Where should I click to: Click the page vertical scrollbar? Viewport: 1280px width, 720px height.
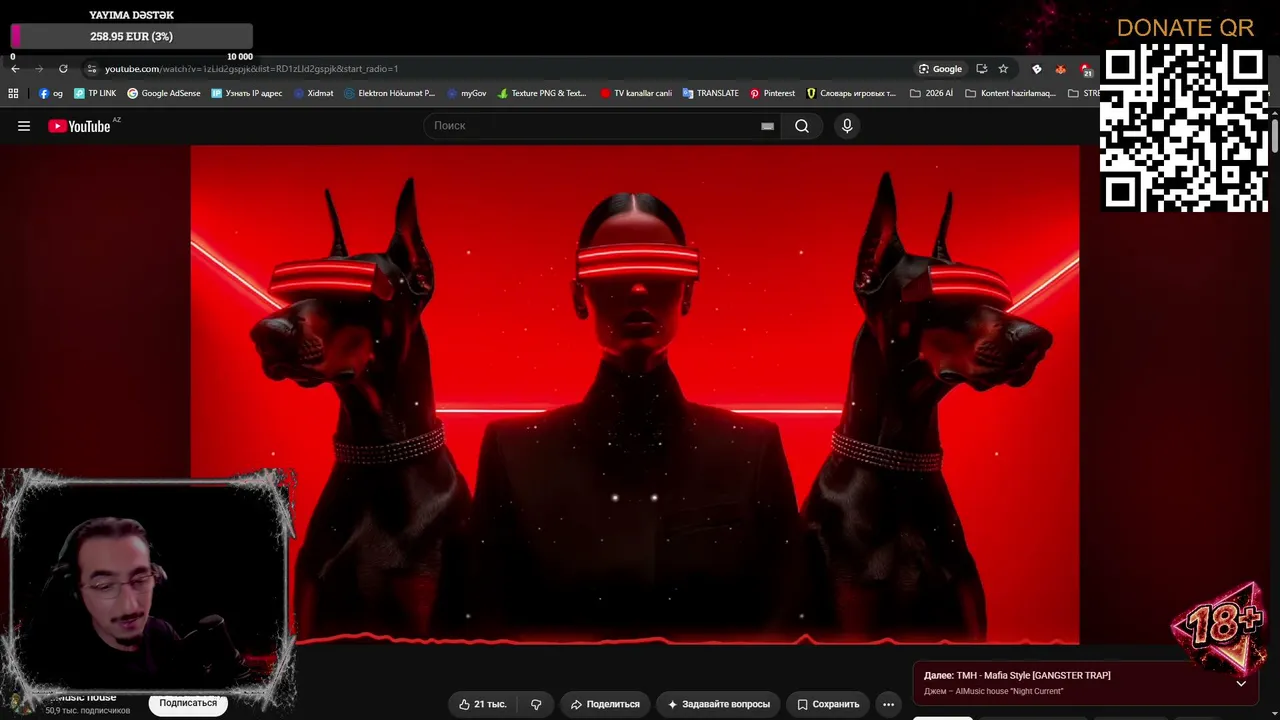pyautogui.click(x=1275, y=135)
